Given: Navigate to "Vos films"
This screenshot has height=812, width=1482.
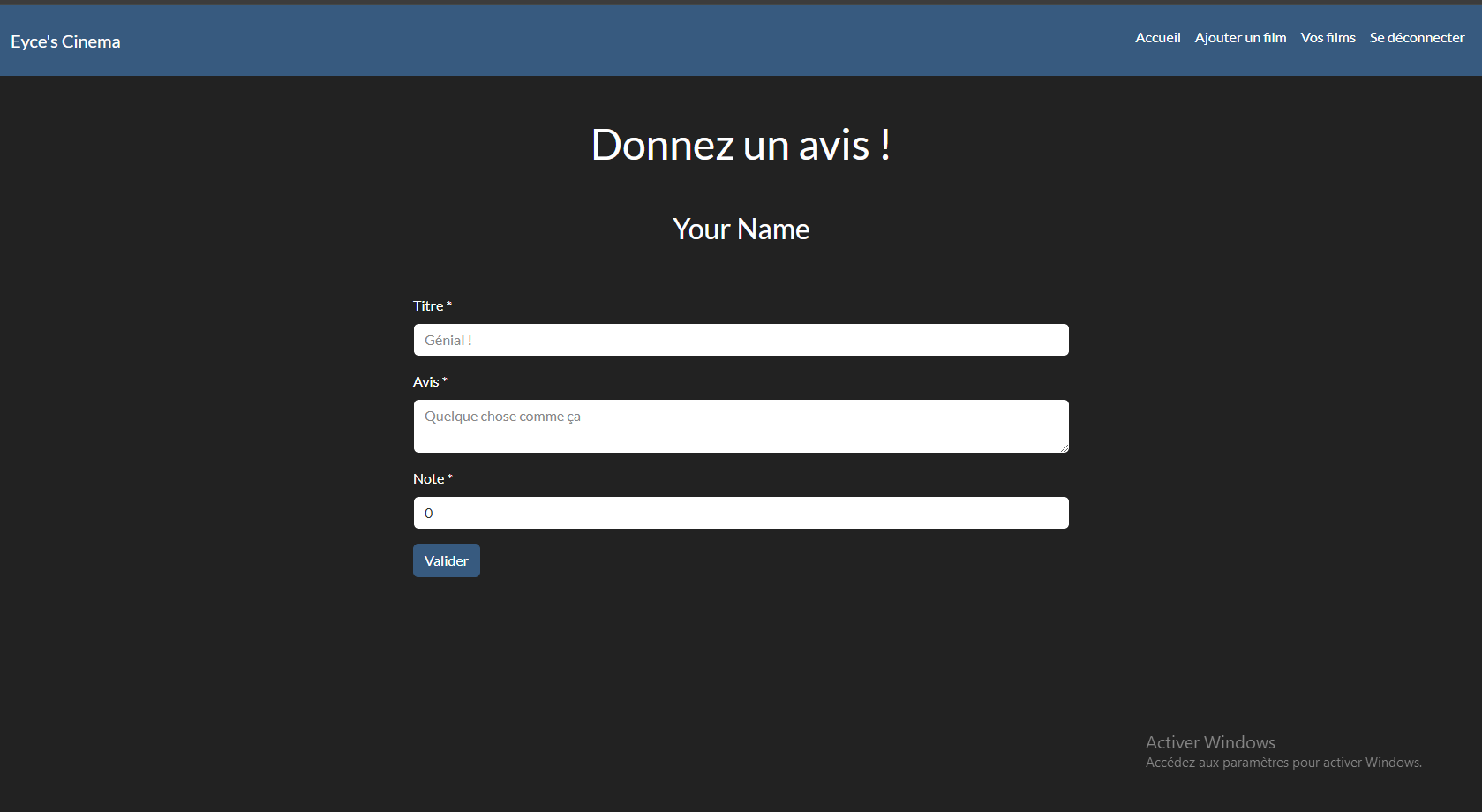Looking at the screenshot, I should (x=1328, y=37).
